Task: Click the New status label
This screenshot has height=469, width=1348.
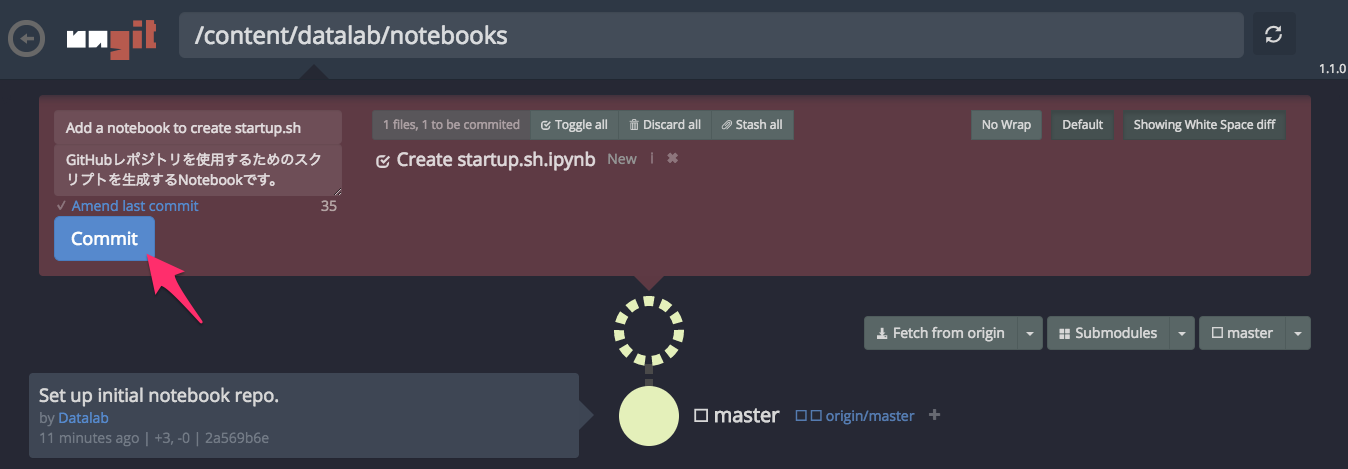Action: [x=622, y=159]
